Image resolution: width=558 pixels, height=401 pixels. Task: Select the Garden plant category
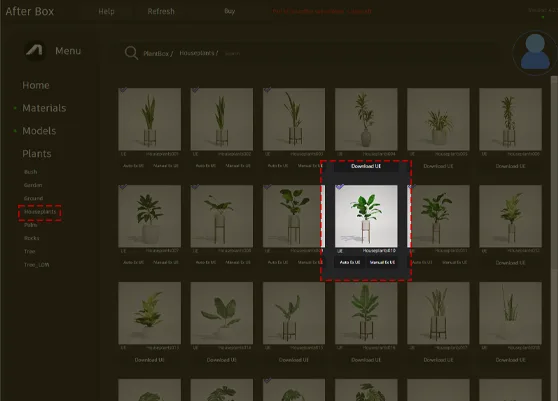33,185
